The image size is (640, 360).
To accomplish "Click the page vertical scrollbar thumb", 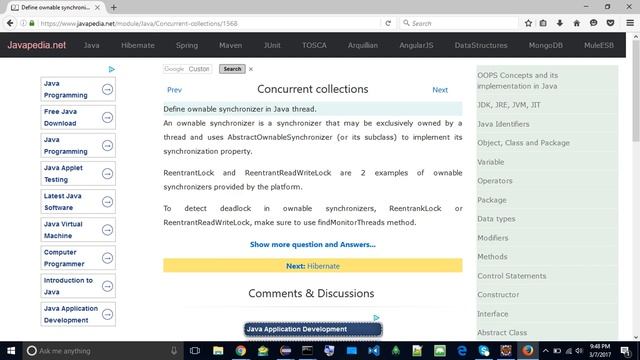I will (636, 91).
